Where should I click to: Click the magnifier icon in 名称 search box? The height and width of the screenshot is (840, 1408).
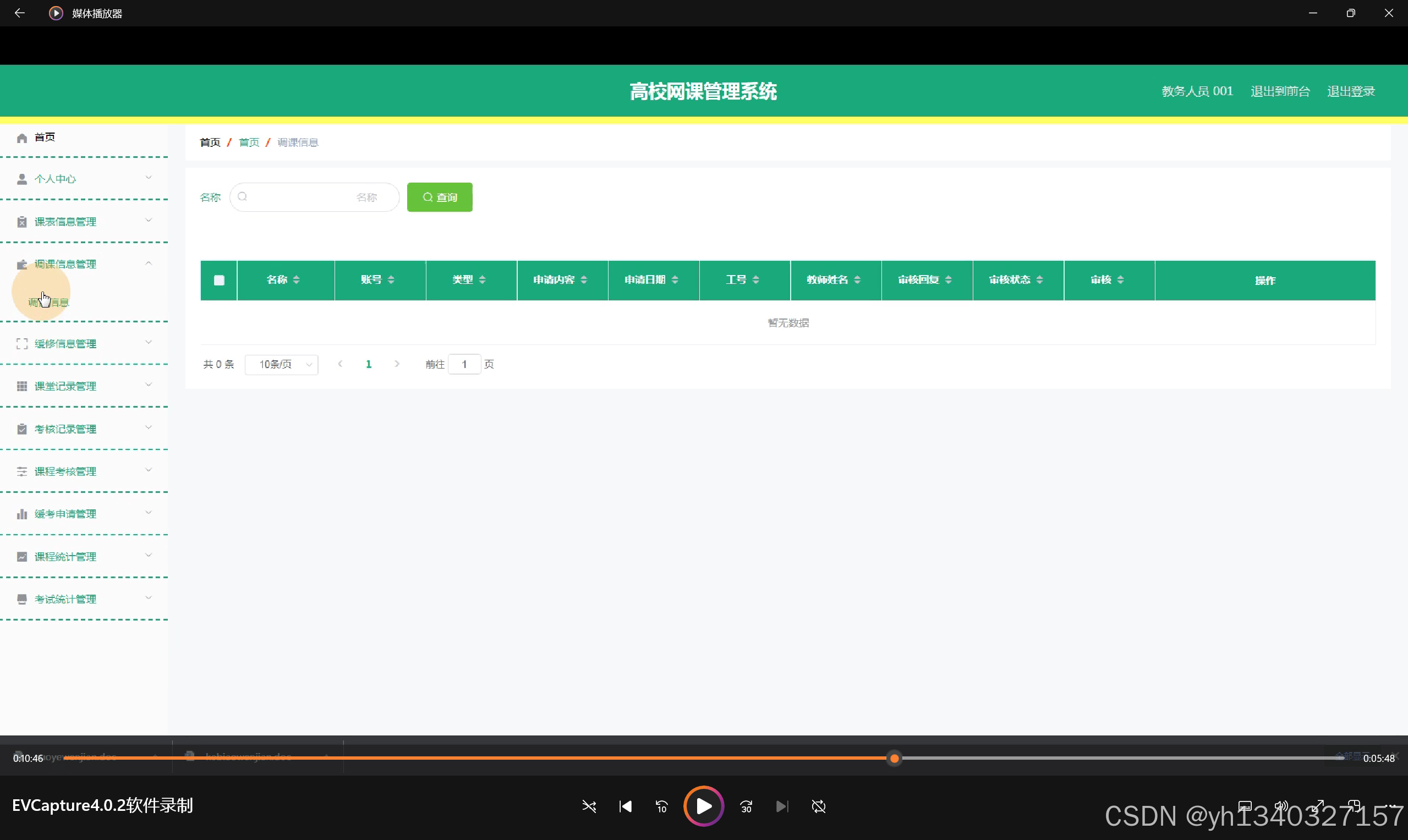[x=243, y=197]
